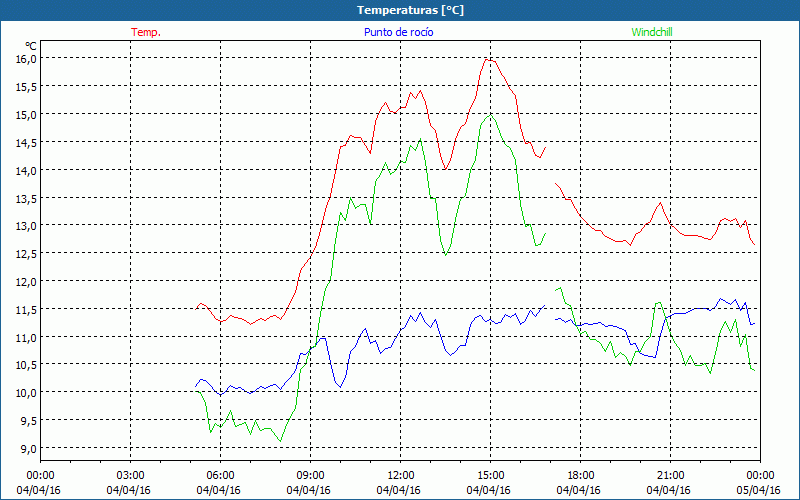Click the green windchill curve peak near 15:00

coord(490,115)
